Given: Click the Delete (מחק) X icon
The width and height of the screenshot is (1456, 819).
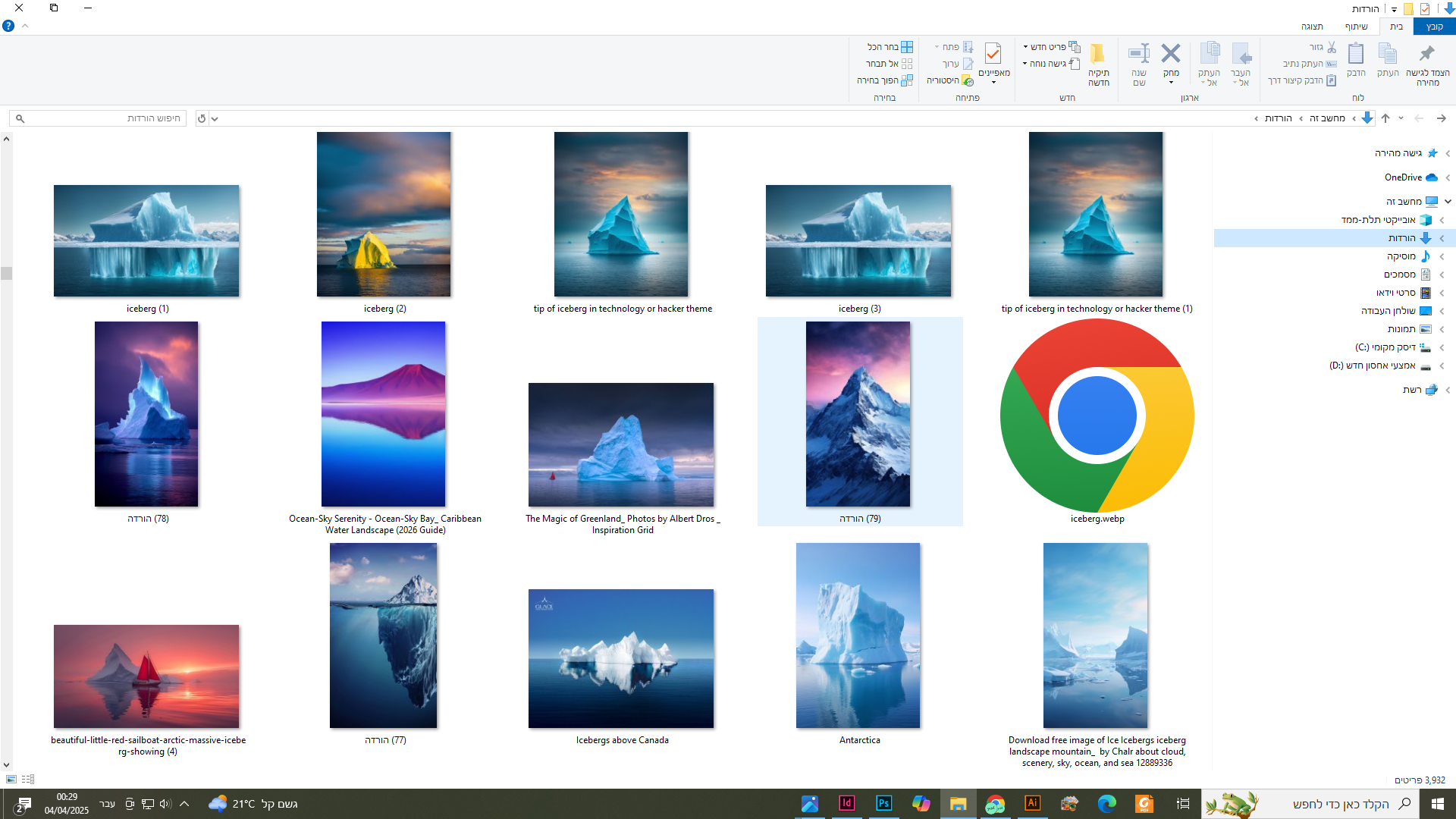Looking at the screenshot, I should pos(1171,54).
